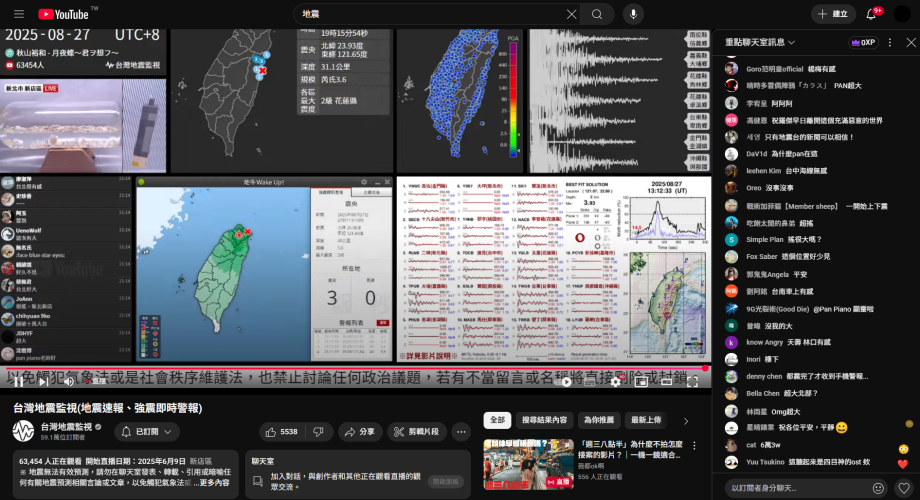Run search with the magnifier button
Screen dimensions: 920x500
click(597, 14)
